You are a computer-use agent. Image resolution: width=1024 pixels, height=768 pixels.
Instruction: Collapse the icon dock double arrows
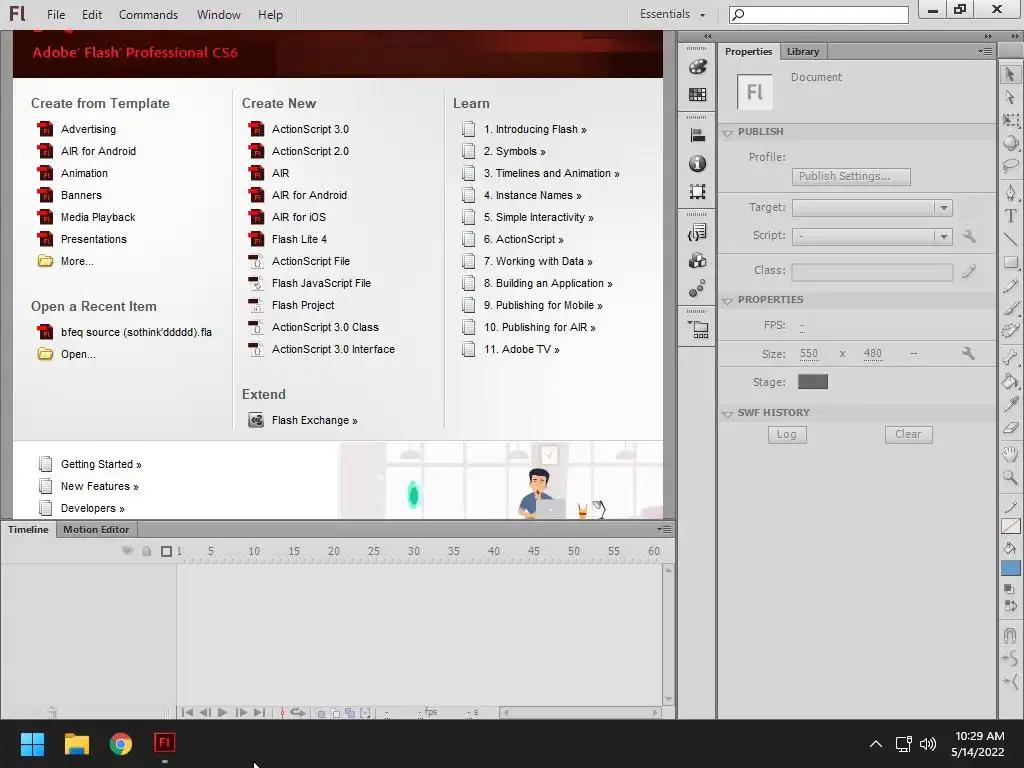click(708, 37)
